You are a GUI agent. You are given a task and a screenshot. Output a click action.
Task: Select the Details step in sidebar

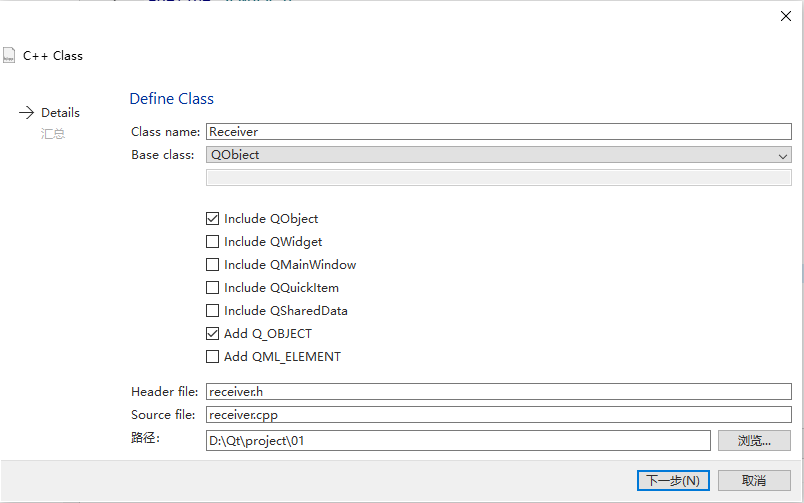click(60, 112)
